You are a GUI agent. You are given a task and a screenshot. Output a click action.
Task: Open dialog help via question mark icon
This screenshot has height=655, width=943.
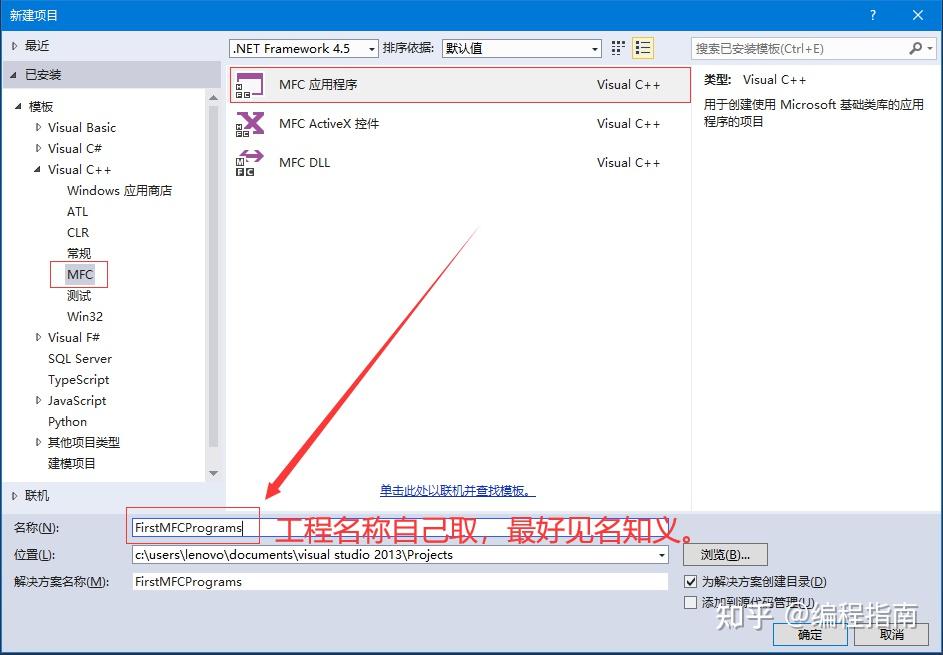pyautogui.click(x=871, y=14)
